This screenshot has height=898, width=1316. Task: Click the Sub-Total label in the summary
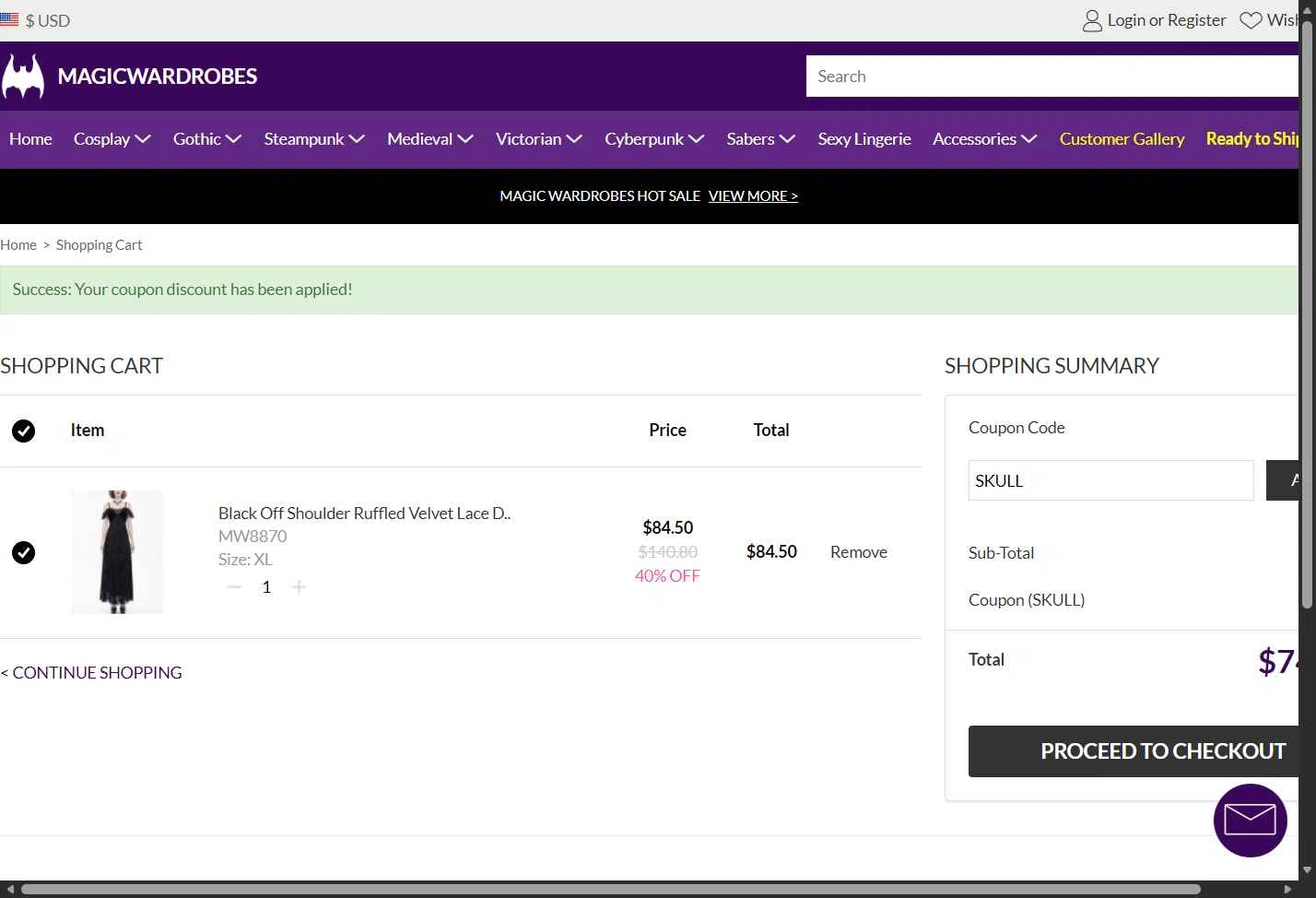tap(1001, 553)
